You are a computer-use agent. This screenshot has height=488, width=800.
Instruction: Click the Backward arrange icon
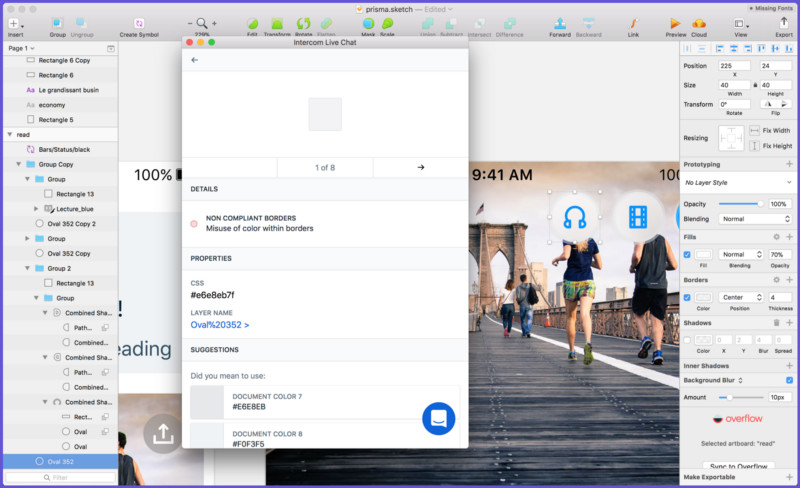pyautogui.click(x=588, y=23)
